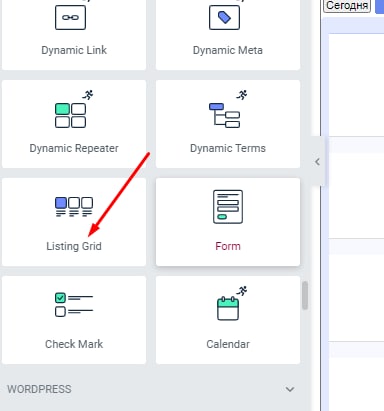Choose the Form widget icon

pyautogui.click(x=228, y=207)
